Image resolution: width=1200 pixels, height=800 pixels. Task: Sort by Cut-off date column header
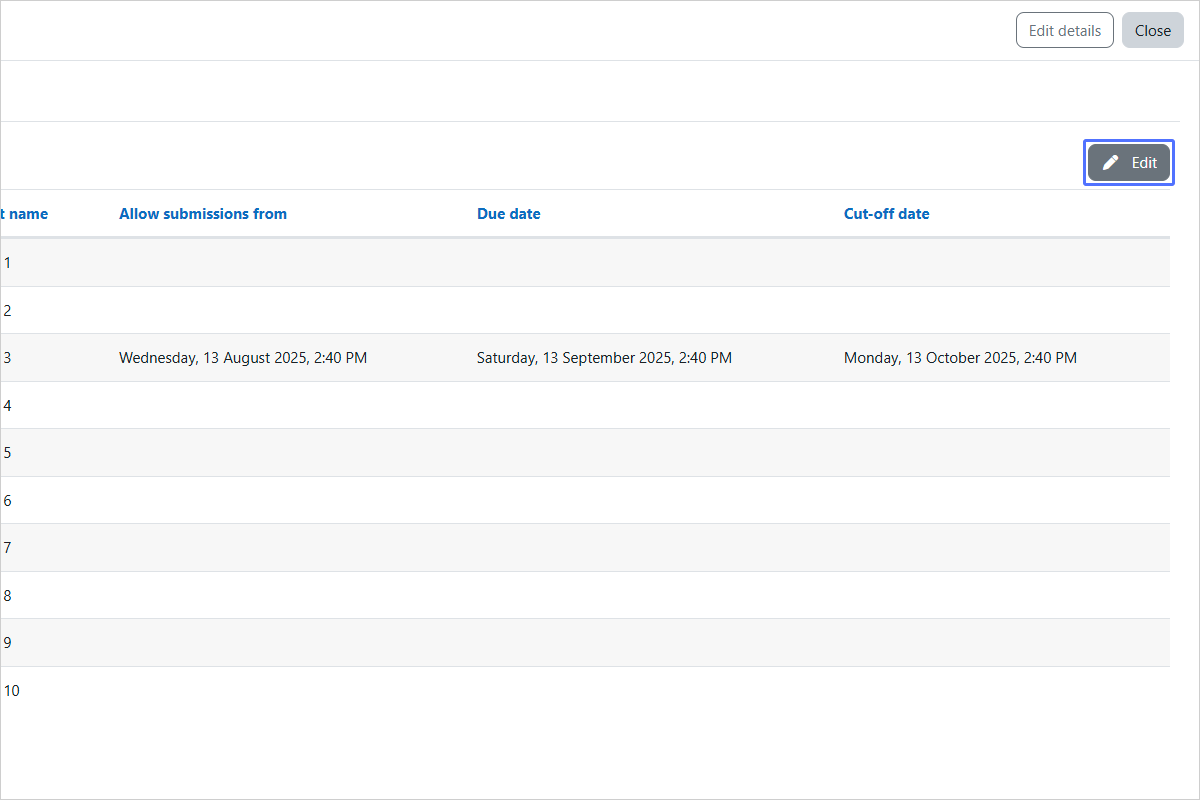[887, 214]
